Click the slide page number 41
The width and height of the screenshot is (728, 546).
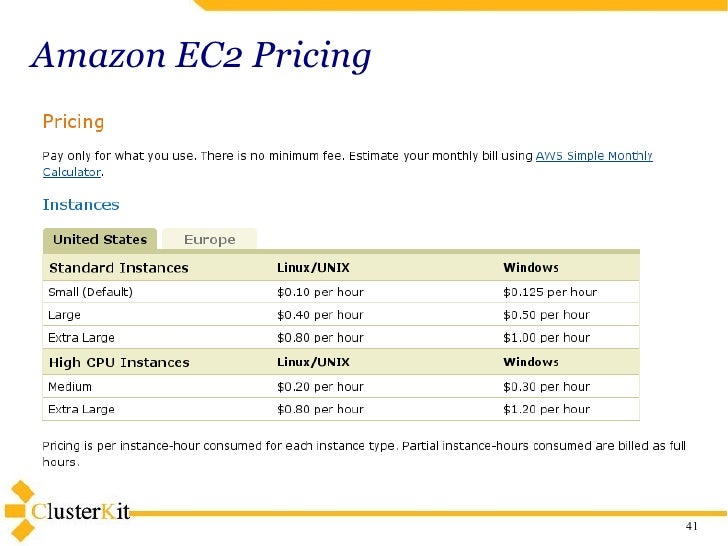click(691, 526)
